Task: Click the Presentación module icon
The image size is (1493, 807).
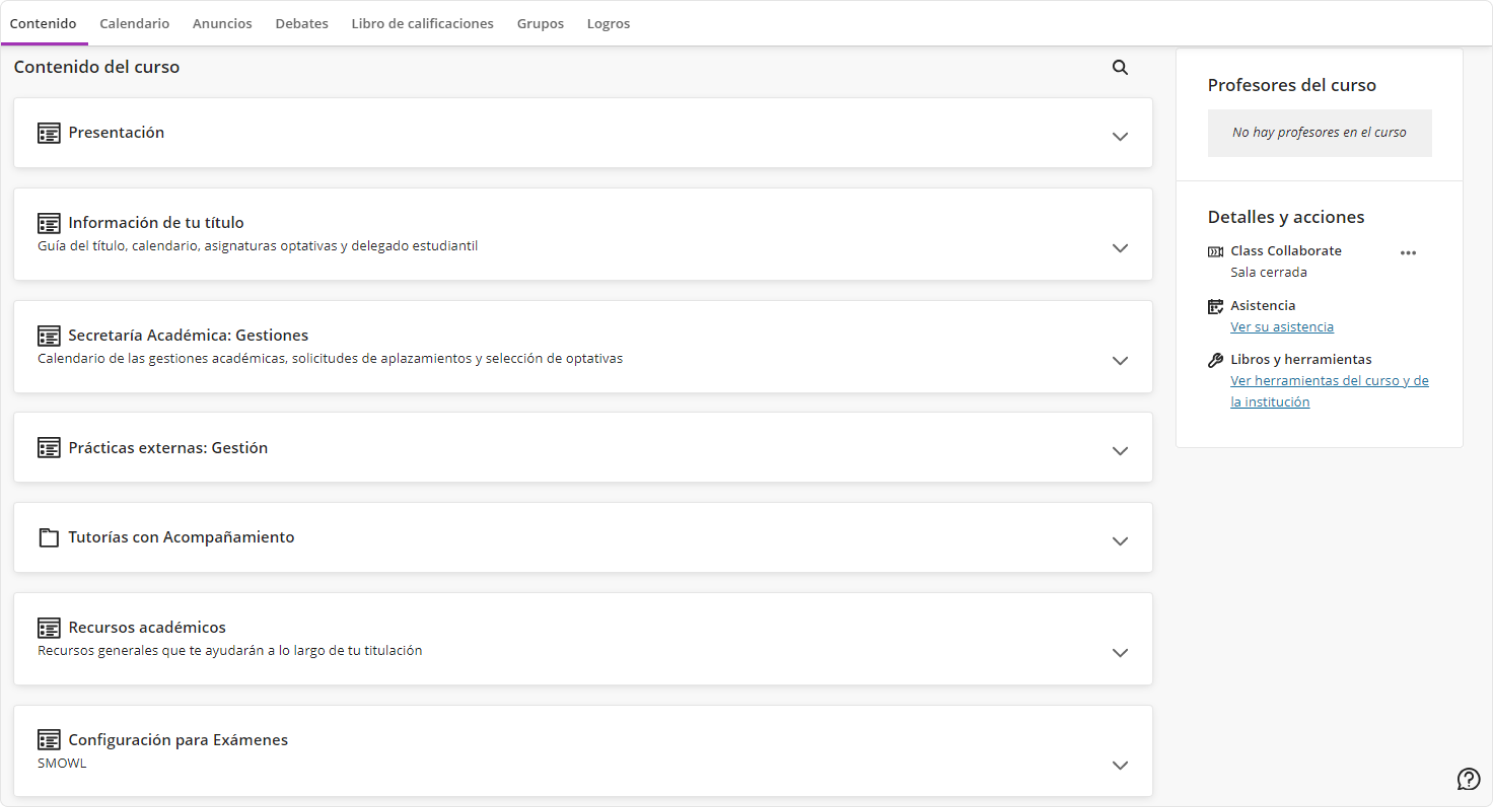Action: pyautogui.click(x=49, y=133)
